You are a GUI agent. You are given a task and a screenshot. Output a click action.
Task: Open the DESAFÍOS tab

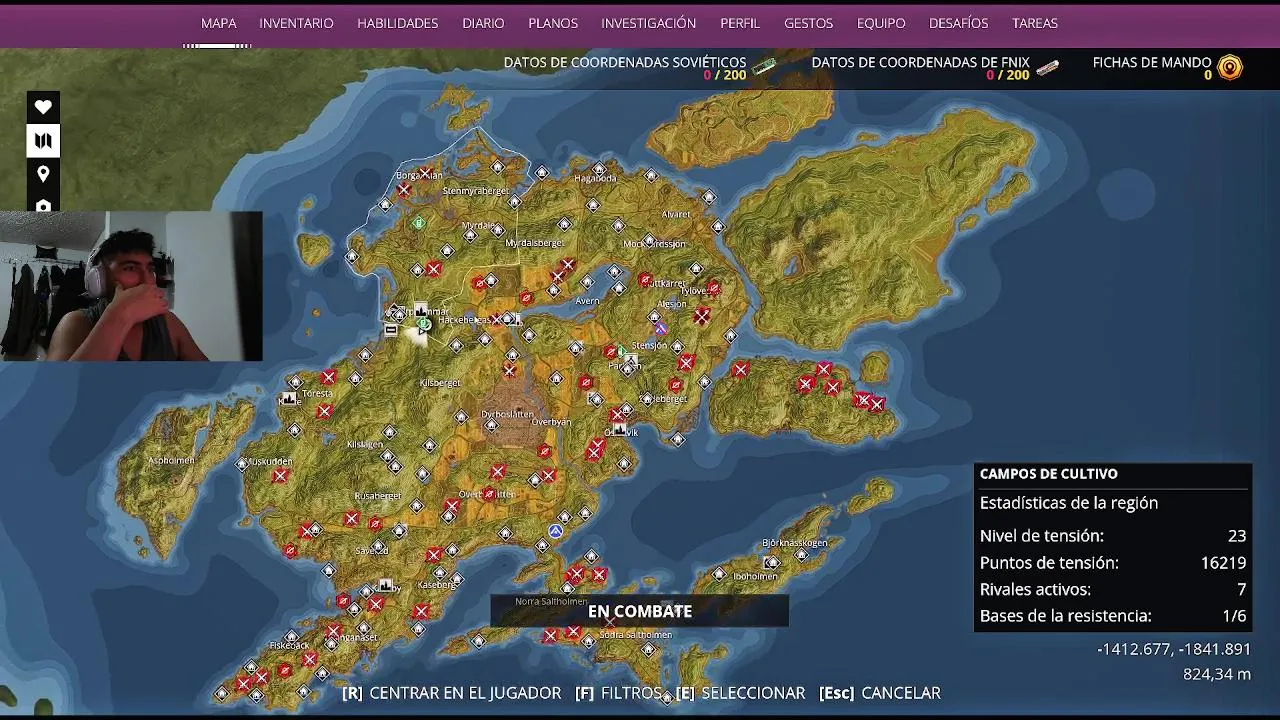[x=958, y=23]
